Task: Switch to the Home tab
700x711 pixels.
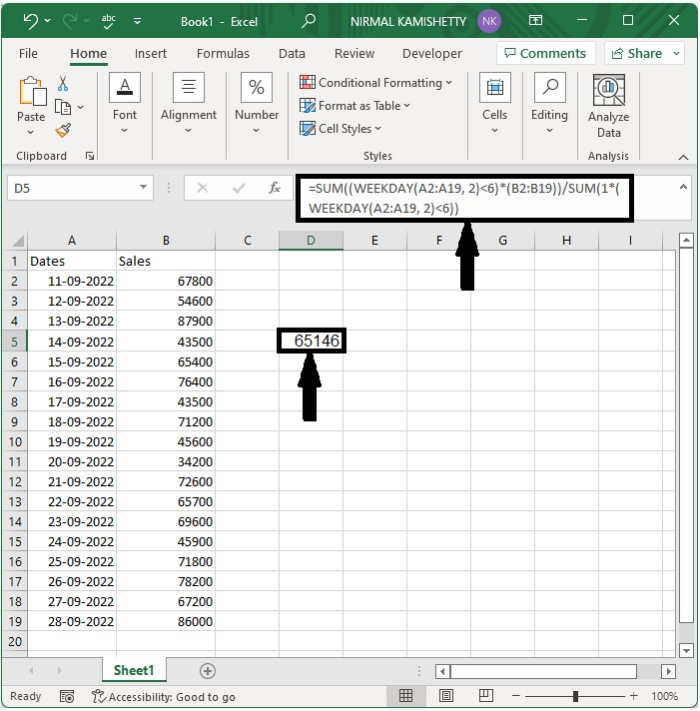Action: point(88,54)
